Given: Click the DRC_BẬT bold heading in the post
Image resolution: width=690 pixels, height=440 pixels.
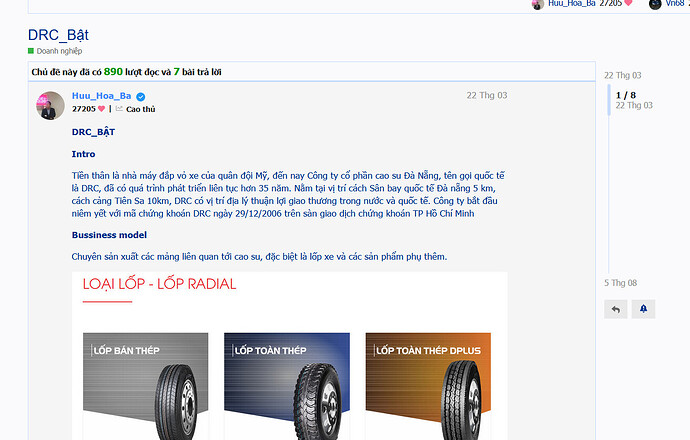Looking at the screenshot, I should 93,132.
